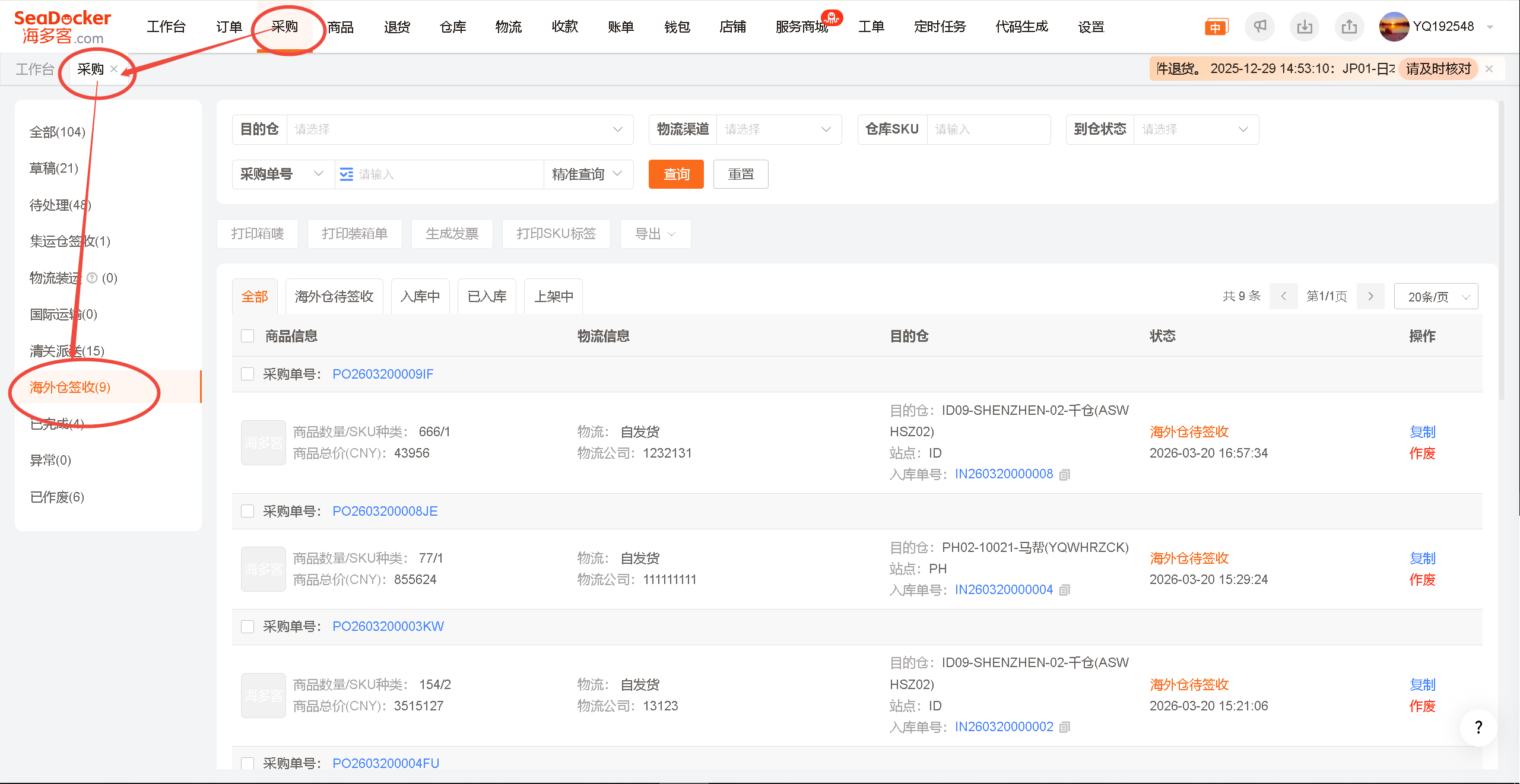The width and height of the screenshot is (1520, 784).
Task: Open the announcement megaphone icon
Action: point(1259,26)
